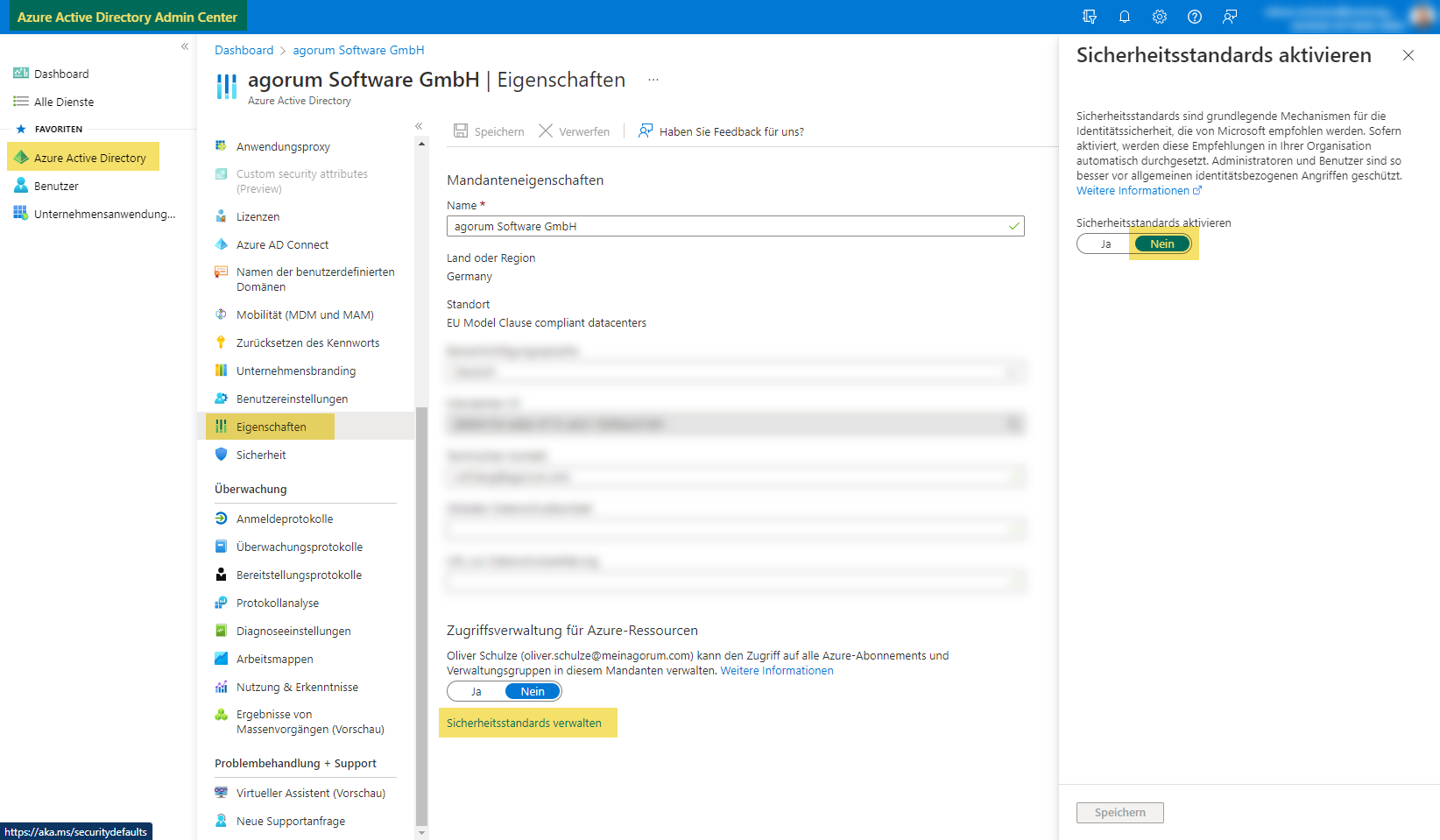Click the help question mark icon

coord(1195,17)
